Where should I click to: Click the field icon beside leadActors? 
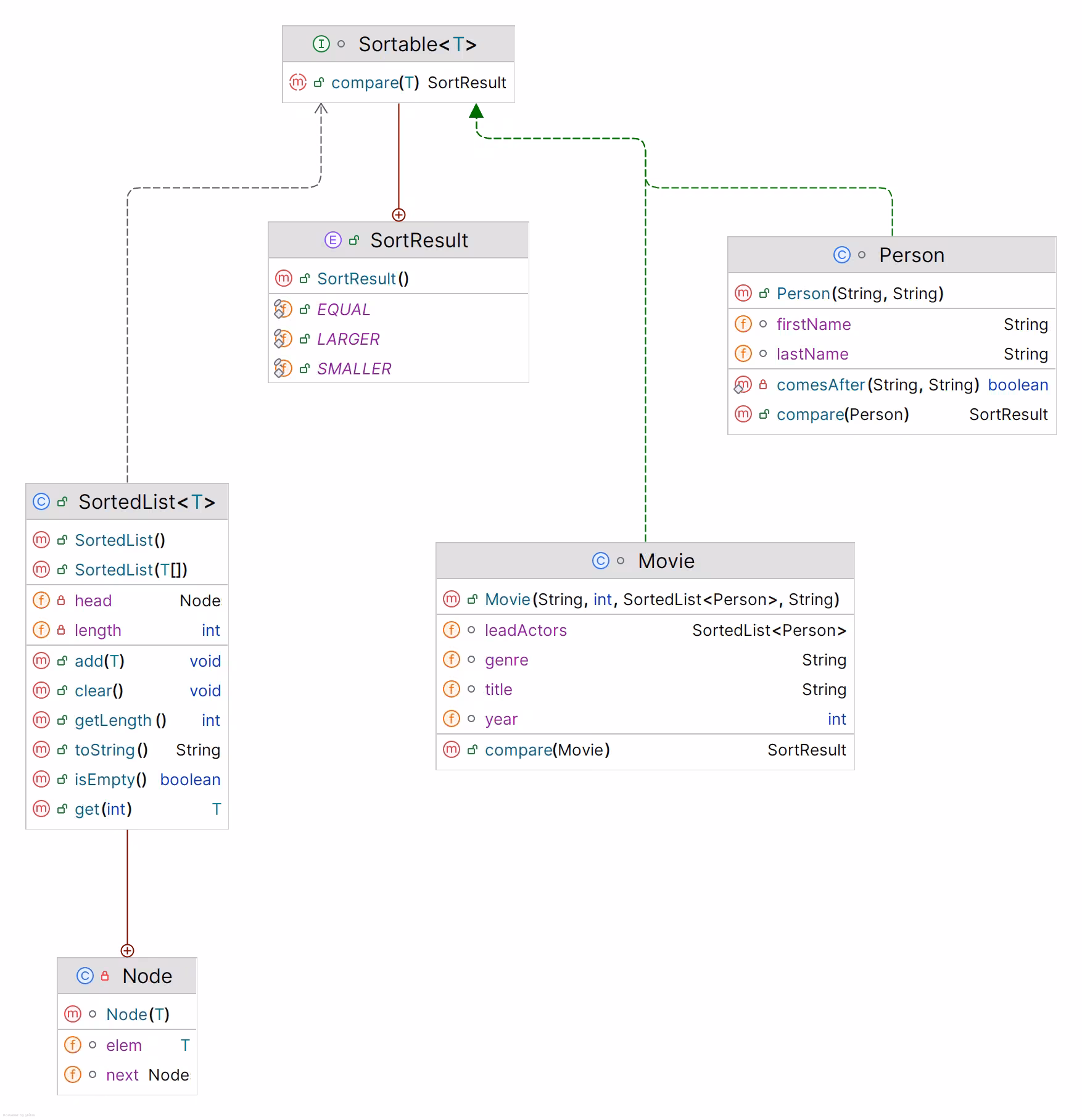click(x=451, y=630)
